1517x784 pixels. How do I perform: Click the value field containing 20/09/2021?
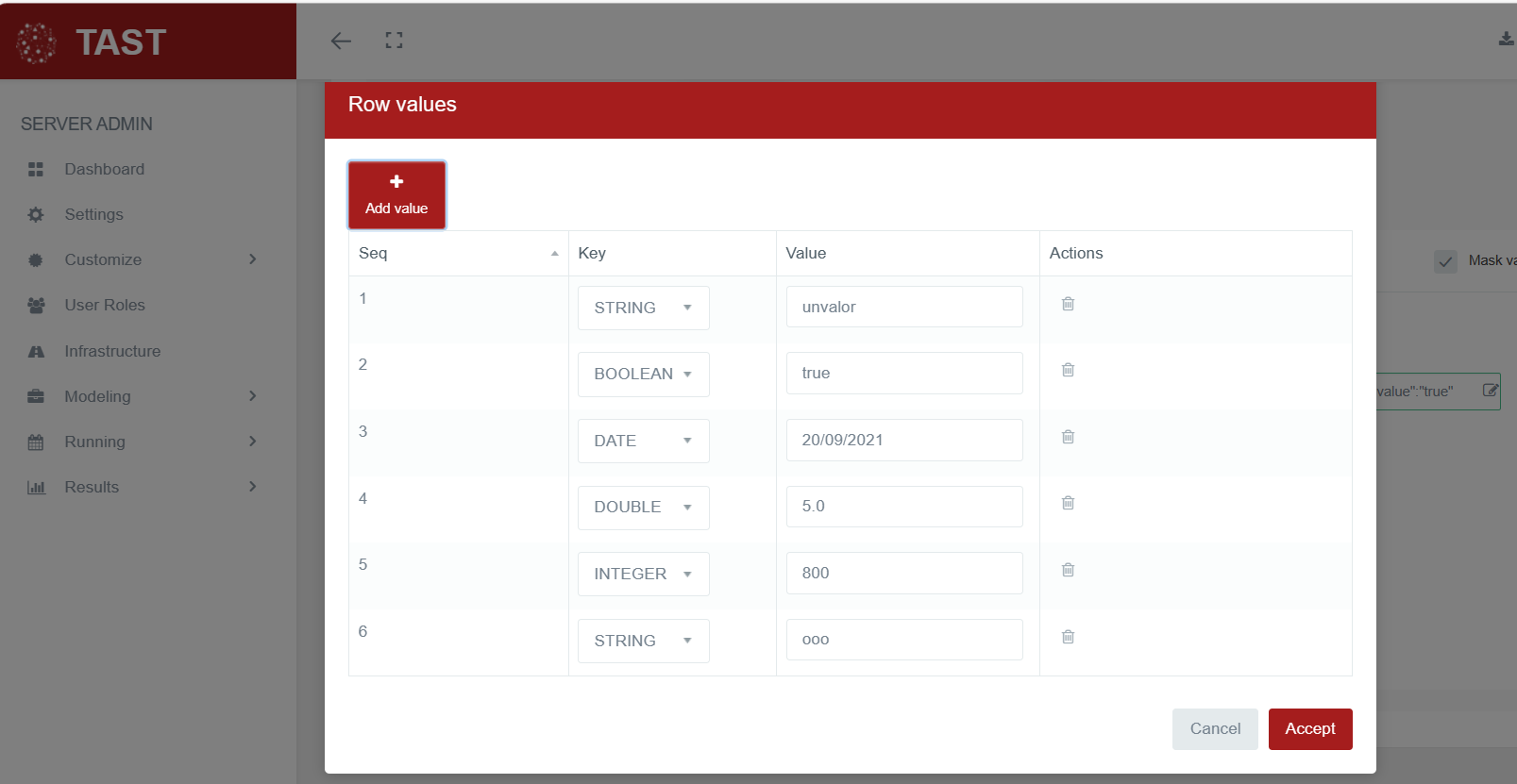[903, 441]
